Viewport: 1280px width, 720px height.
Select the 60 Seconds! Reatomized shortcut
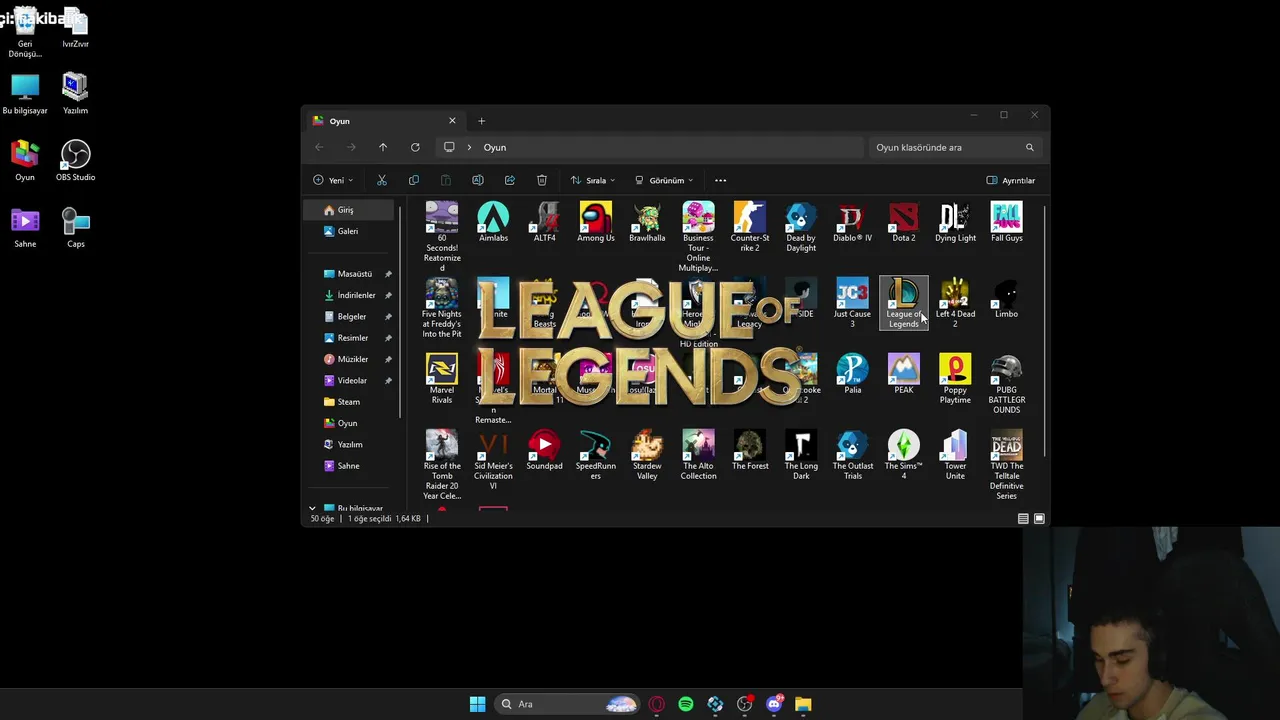[442, 238]
